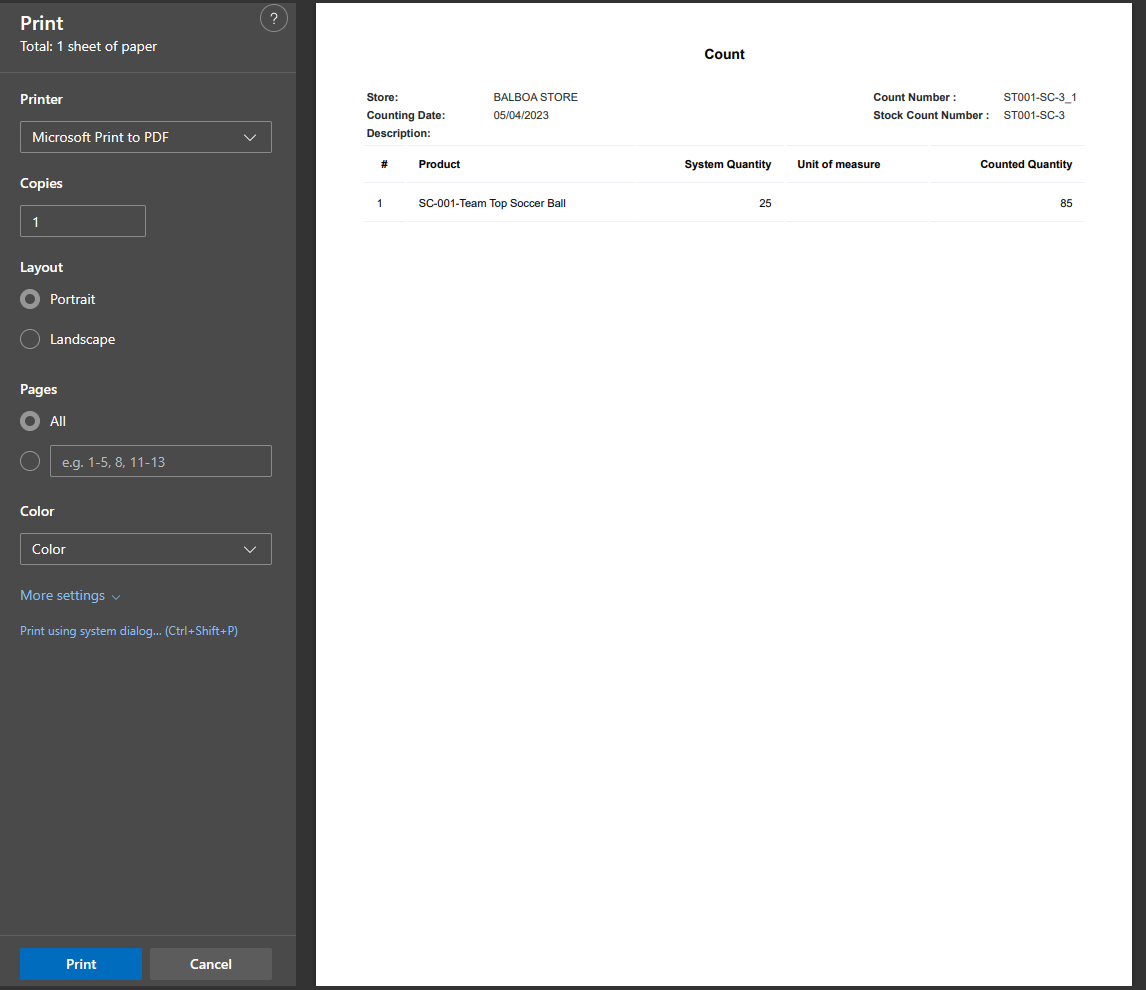
Task: Open the Color mode dropdown
Action: click(x=146, y=549)
